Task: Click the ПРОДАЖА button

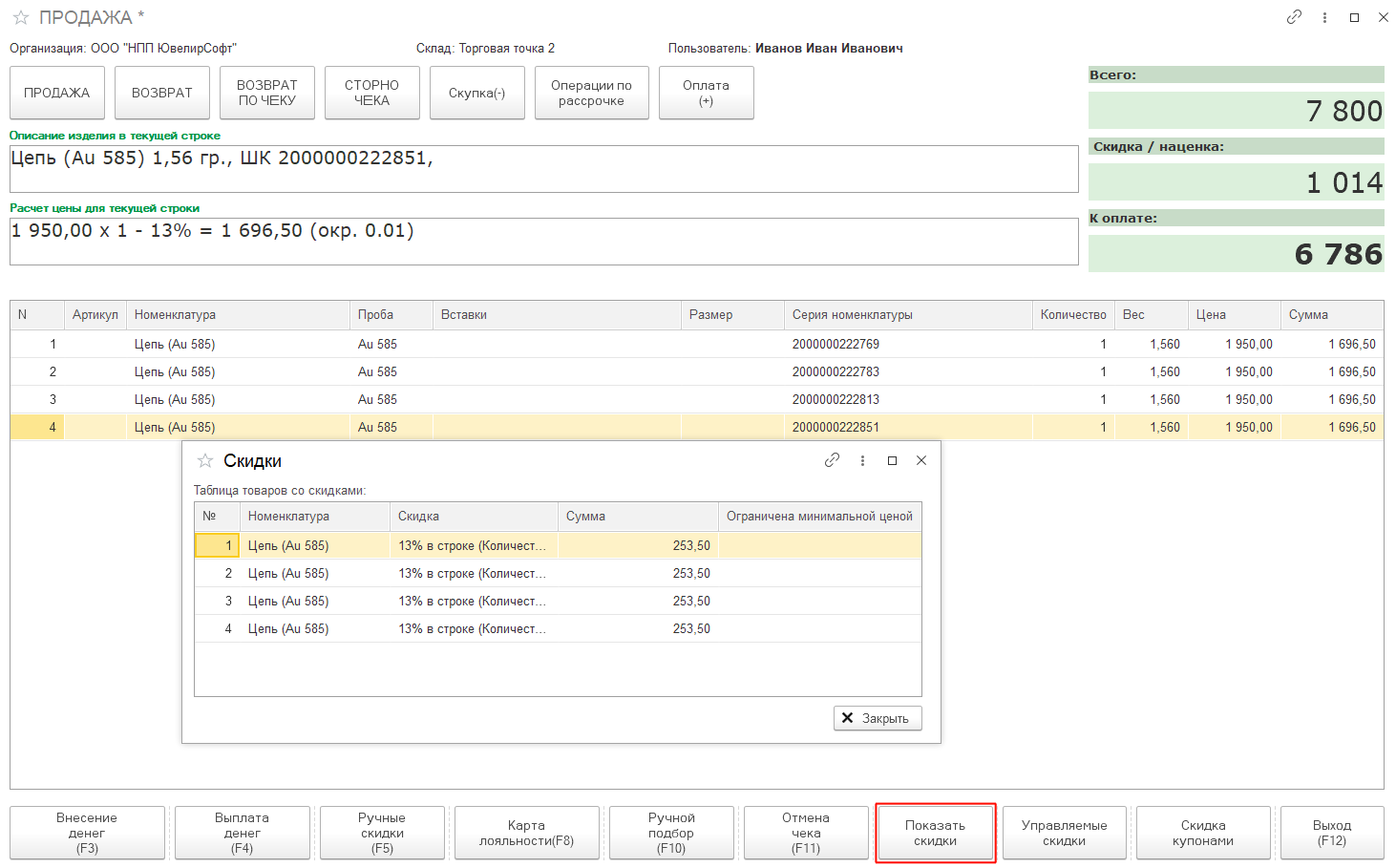Action: click(x=57, y=93)
